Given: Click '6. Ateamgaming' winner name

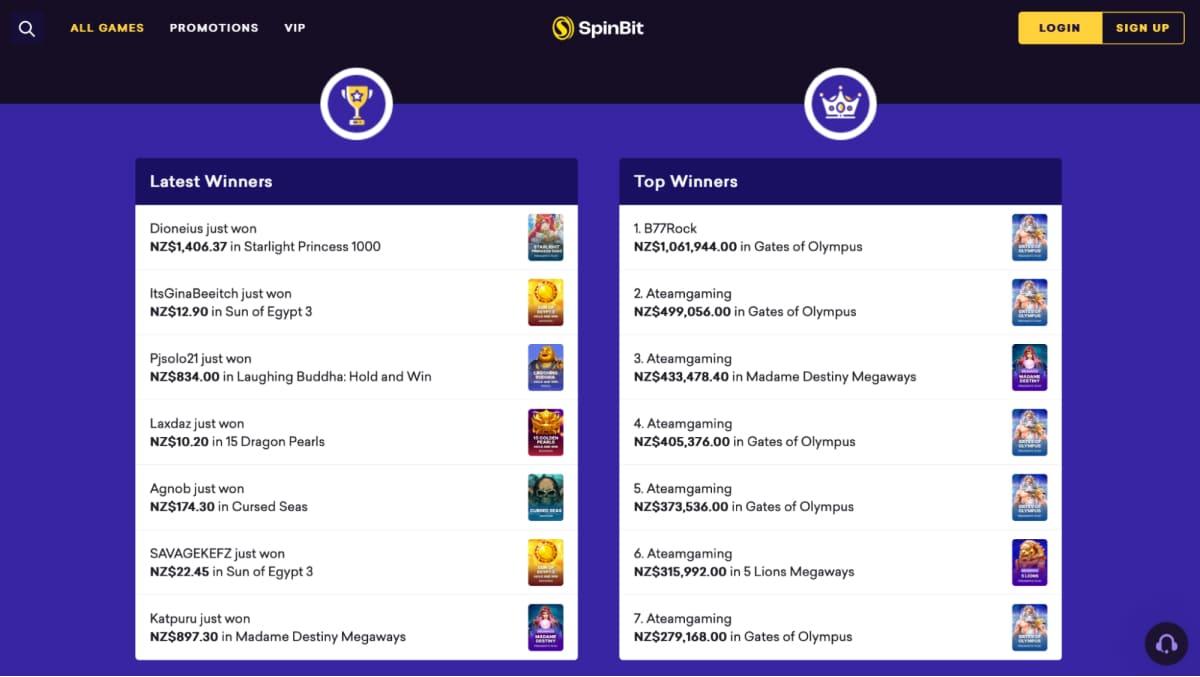Looking at the screenshot, I should point(683,553).
